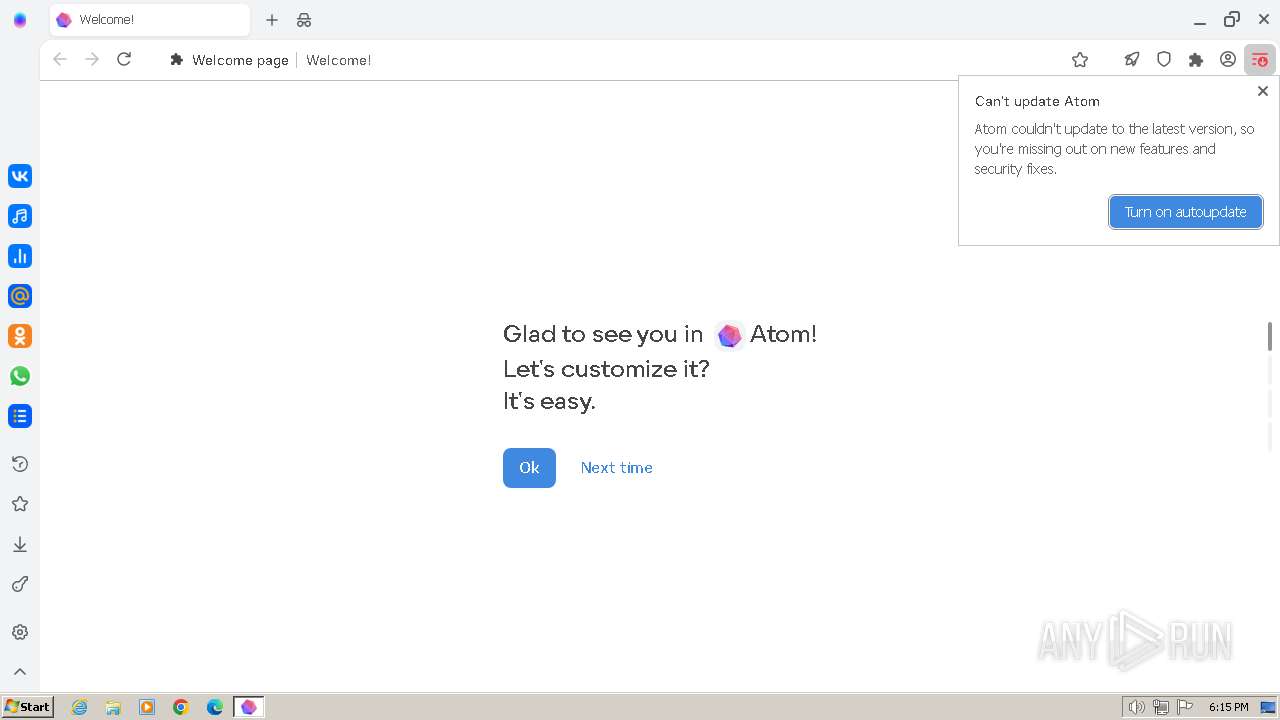Image resolution: width=1280 pixels, height=720 pixels.
Task: Collapse the sidebar with chevron arrow
Action: click(x=20, y=672)
